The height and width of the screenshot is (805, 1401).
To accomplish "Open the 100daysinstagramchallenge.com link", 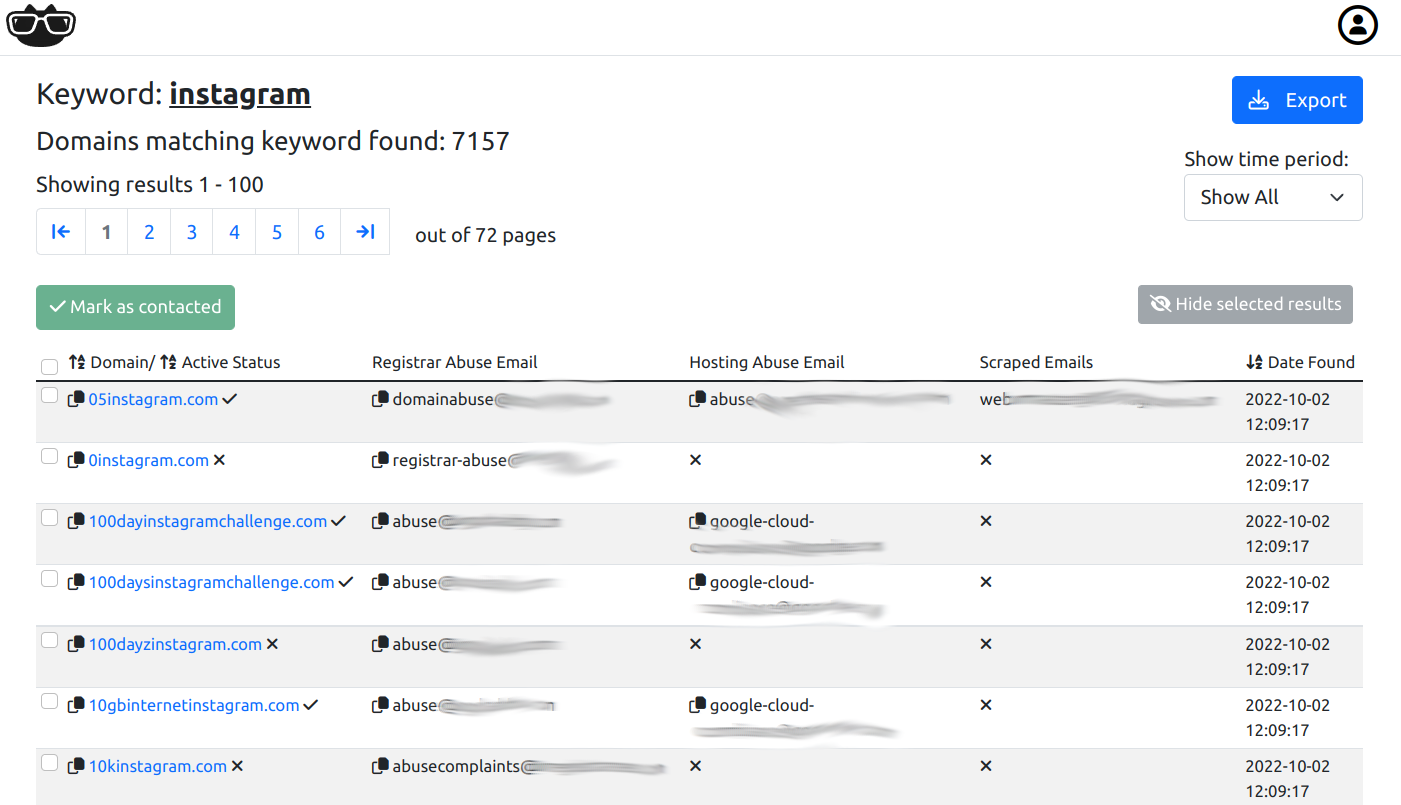I will 212,583.
